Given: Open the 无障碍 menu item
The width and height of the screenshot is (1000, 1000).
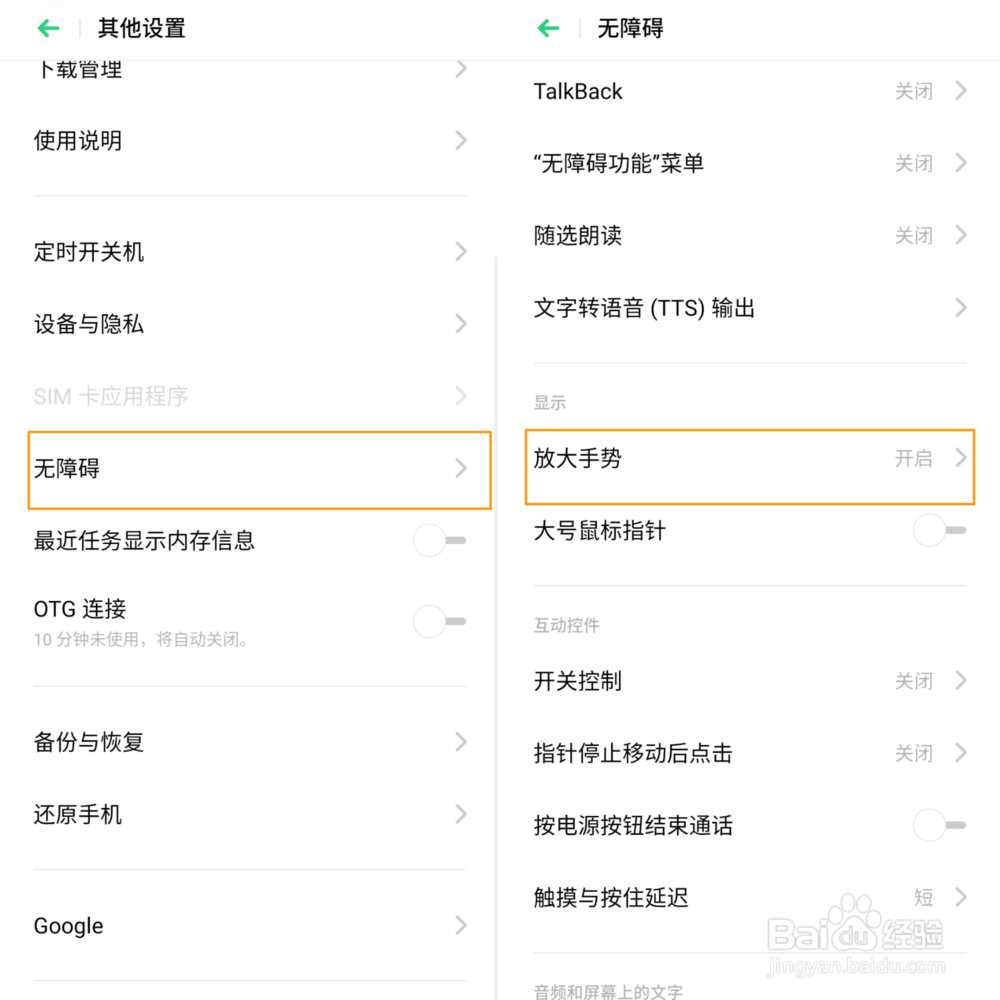Looking at the screenshot, I should coord(250,468).
